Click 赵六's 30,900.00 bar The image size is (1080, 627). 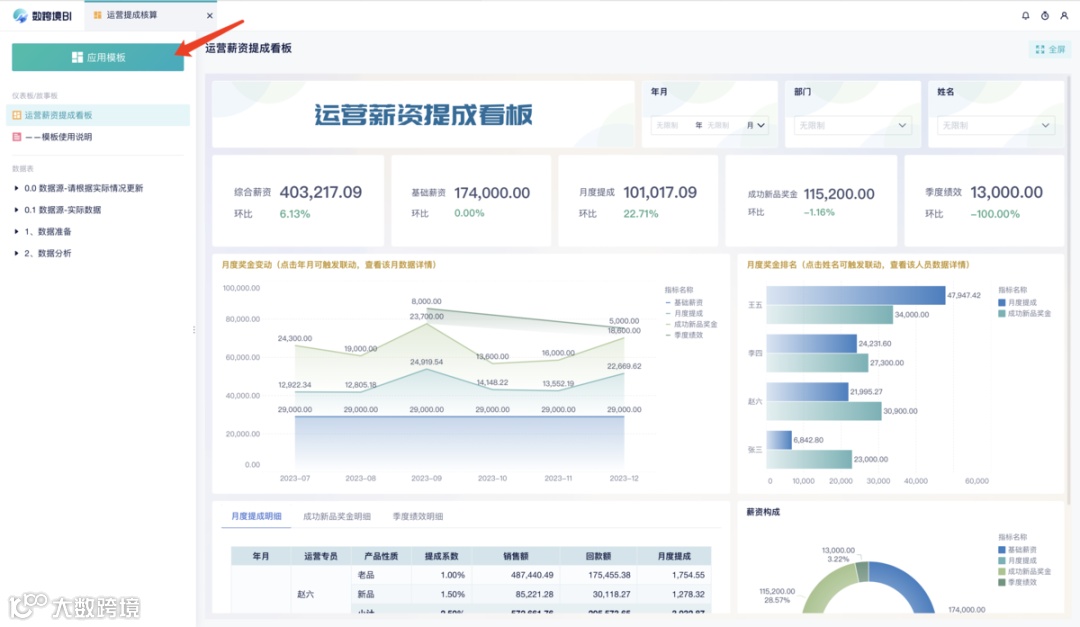[824, 411]
